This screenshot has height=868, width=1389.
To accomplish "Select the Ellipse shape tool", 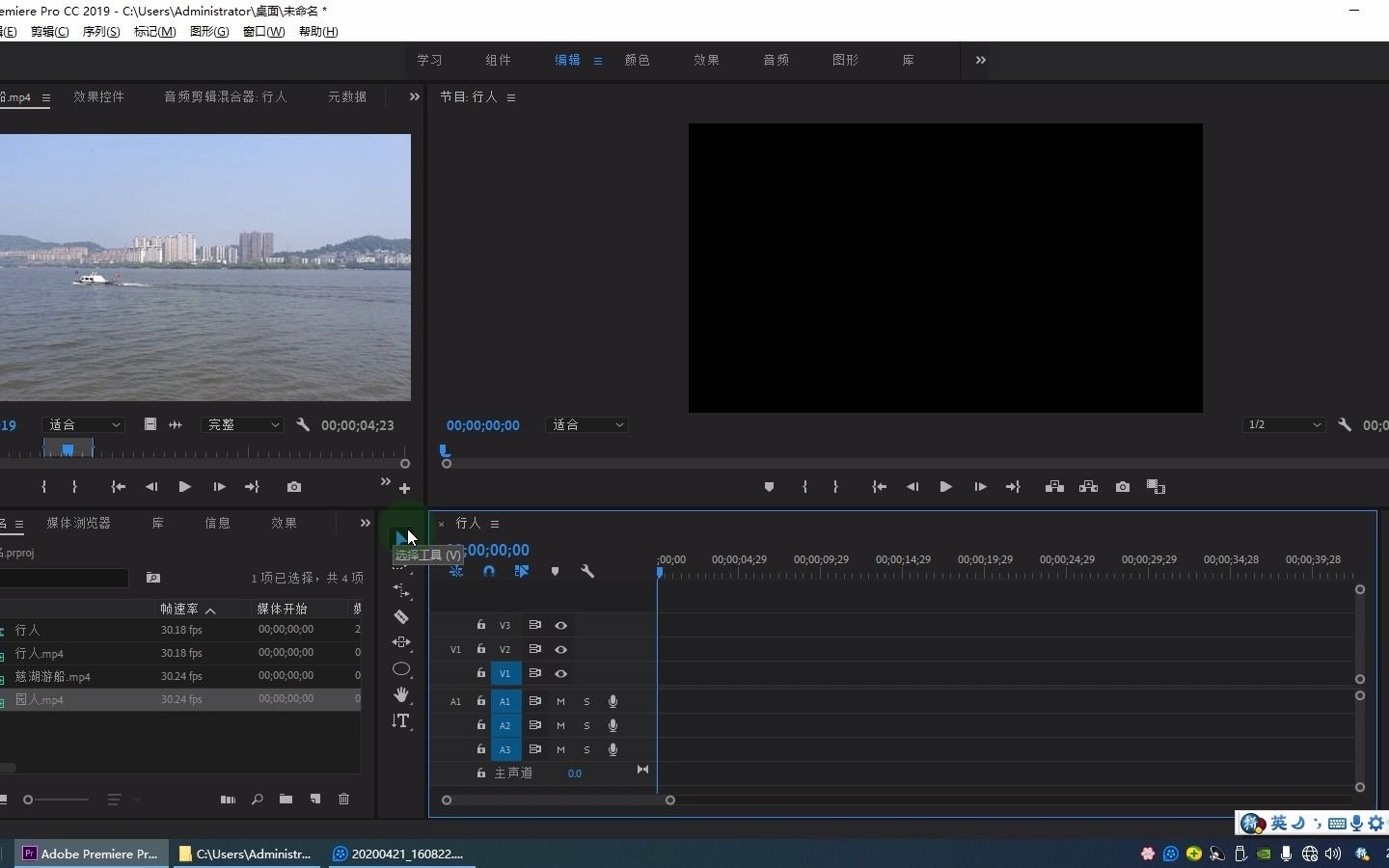I will [401, 669].
